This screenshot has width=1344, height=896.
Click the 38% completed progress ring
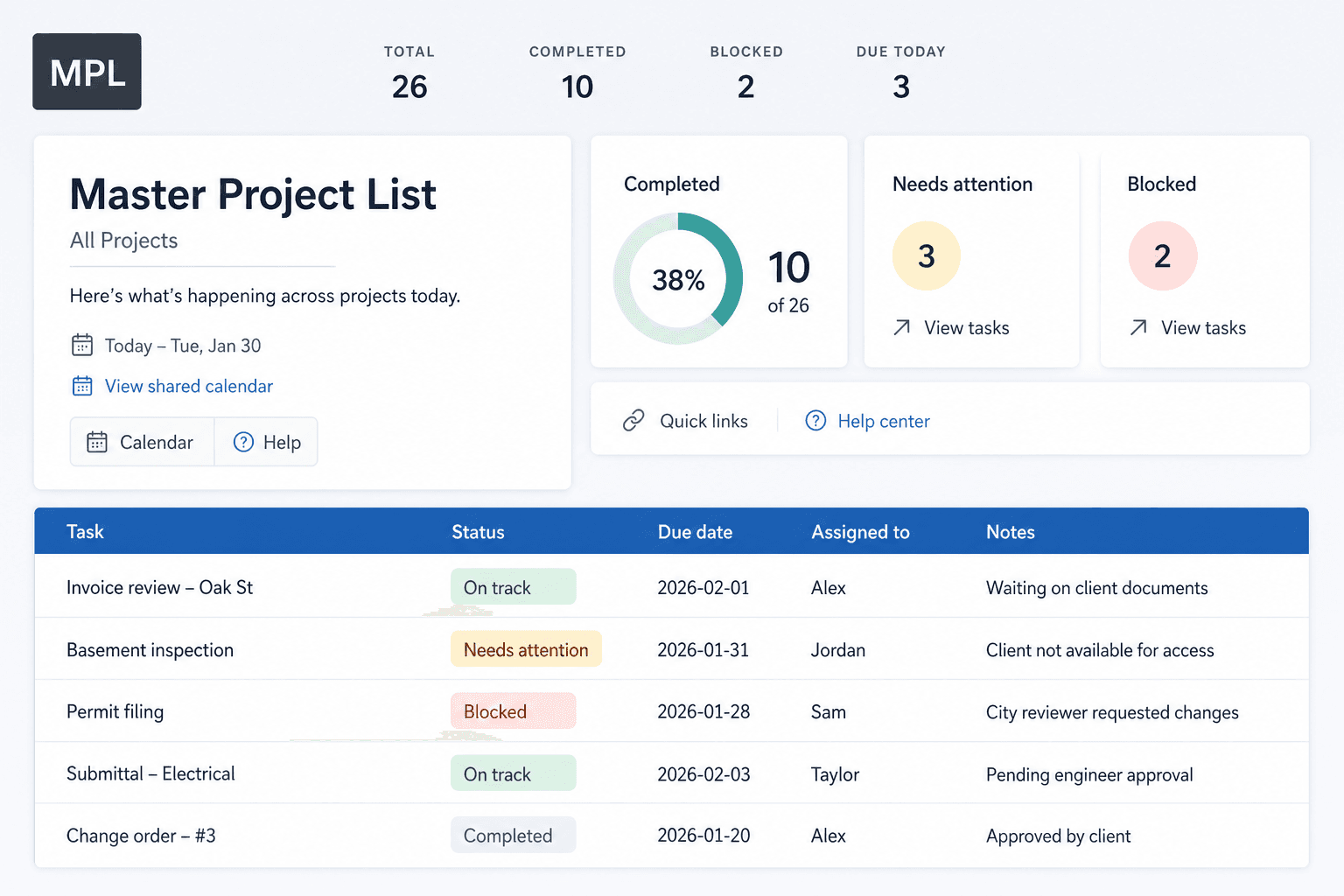click(678, 278)
